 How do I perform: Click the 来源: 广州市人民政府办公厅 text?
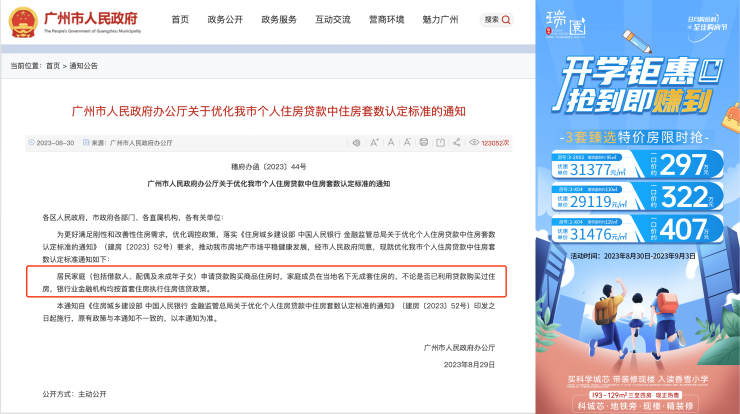tap(132, 143)
